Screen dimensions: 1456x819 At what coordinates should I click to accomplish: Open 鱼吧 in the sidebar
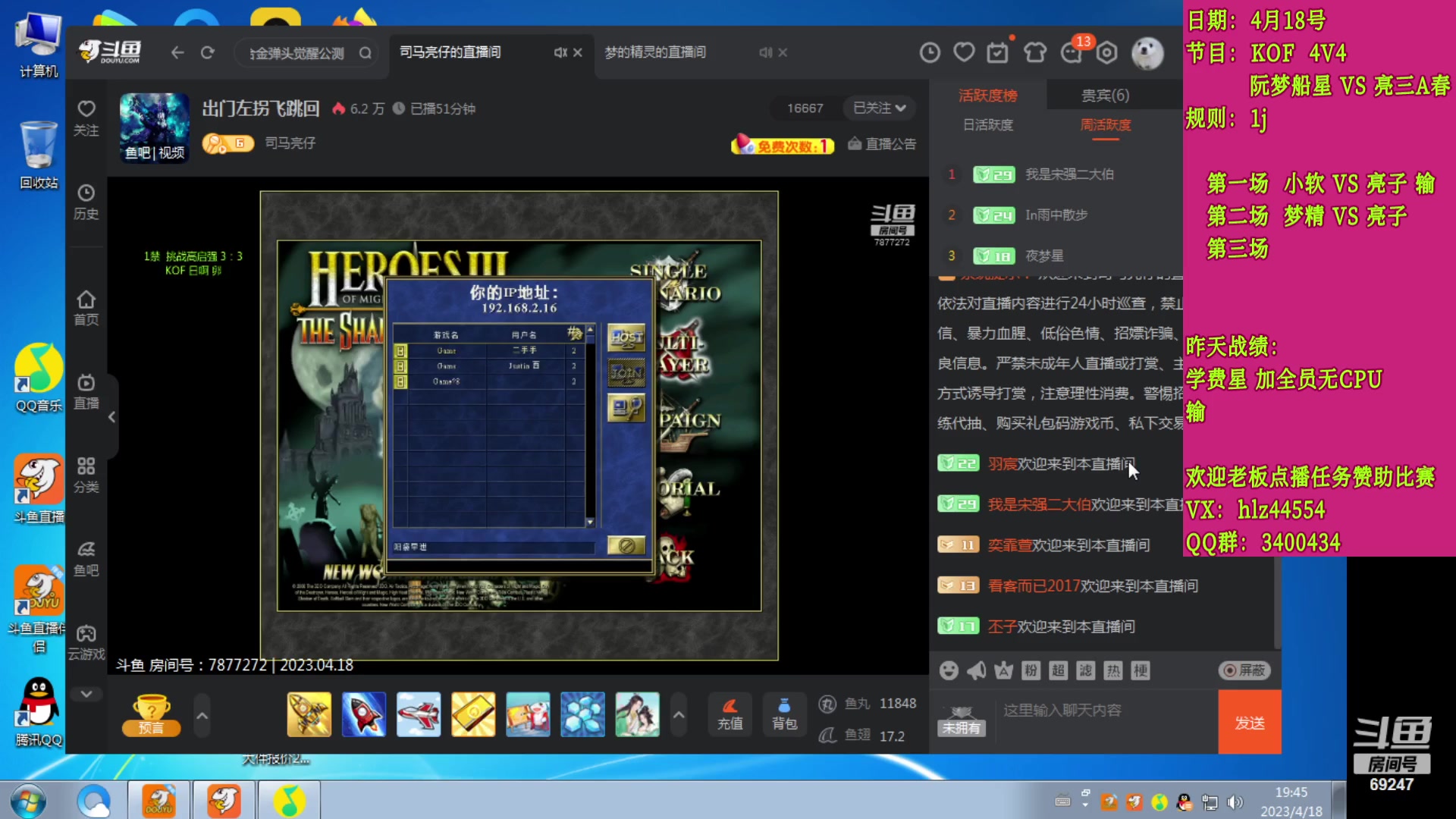[86, 559]
